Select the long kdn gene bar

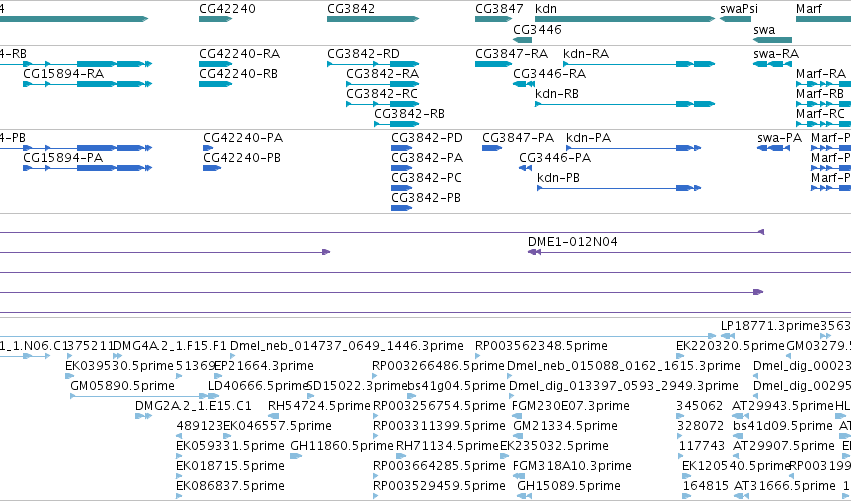click(x=625, y=19)
